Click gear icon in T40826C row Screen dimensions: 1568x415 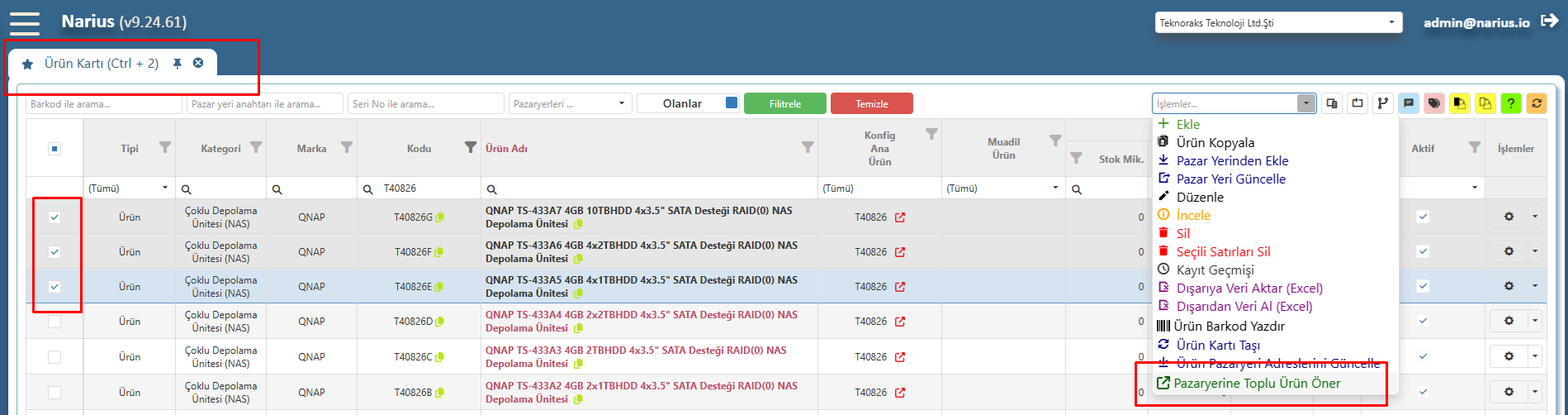[x=1509, y=356]
